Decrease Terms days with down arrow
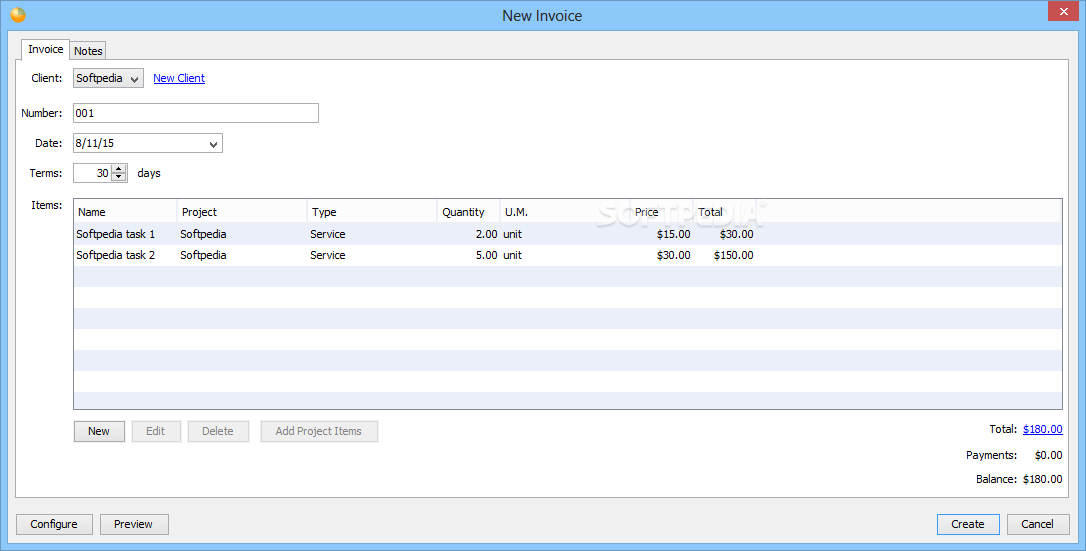The image size is (1086, 551). click(119, 177)
